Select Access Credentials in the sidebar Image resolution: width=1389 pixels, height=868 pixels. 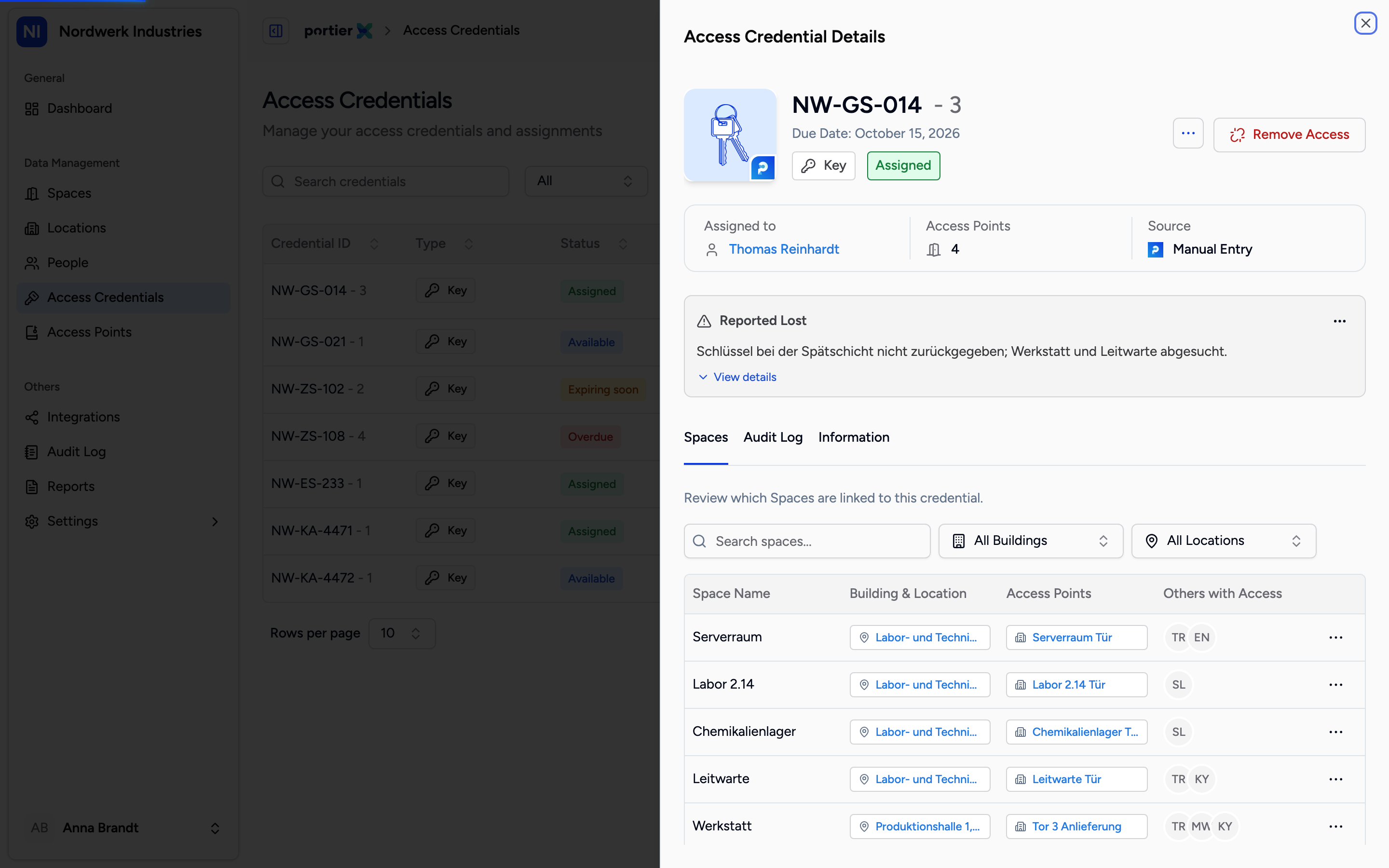[x=123, y=298]
